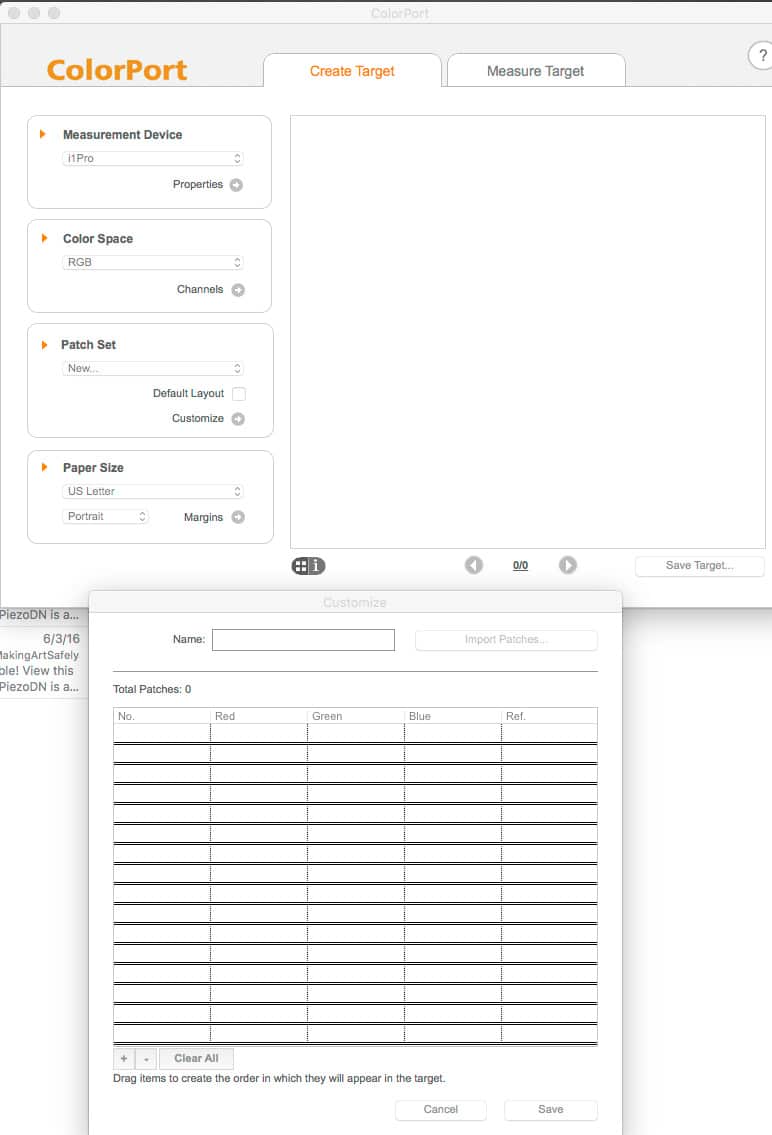772x1135 pixels.
Task: Click the Red column header
Action: click(x=258, y=716)
